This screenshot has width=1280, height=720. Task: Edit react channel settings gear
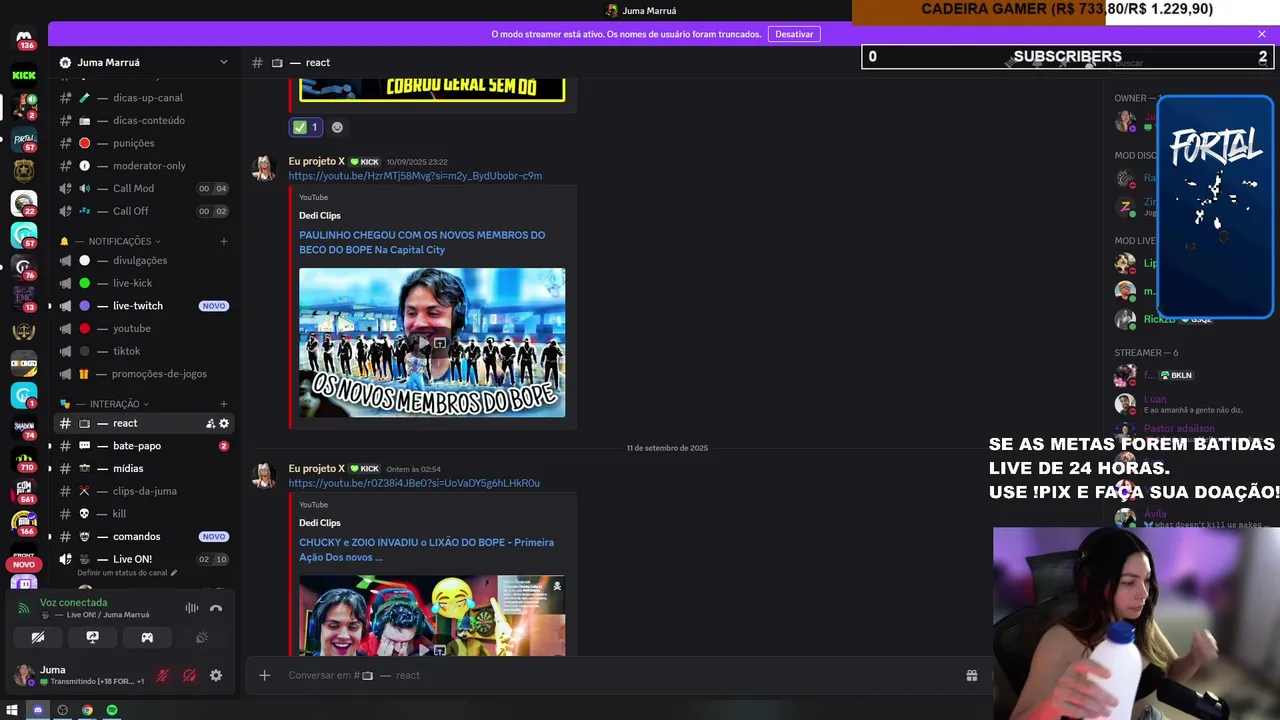pos(224,424)
